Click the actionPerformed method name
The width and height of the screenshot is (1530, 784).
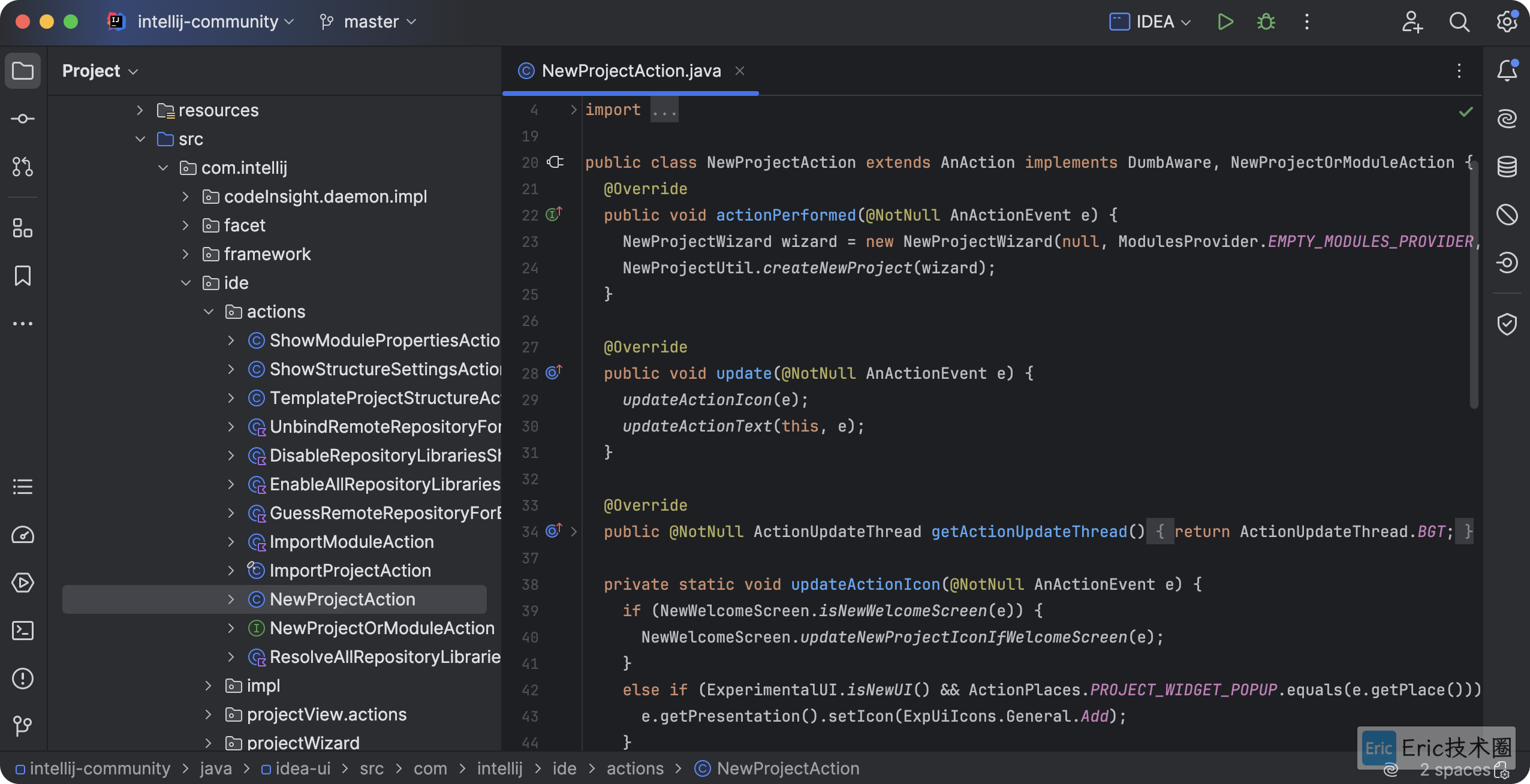[x=786, y=215]
